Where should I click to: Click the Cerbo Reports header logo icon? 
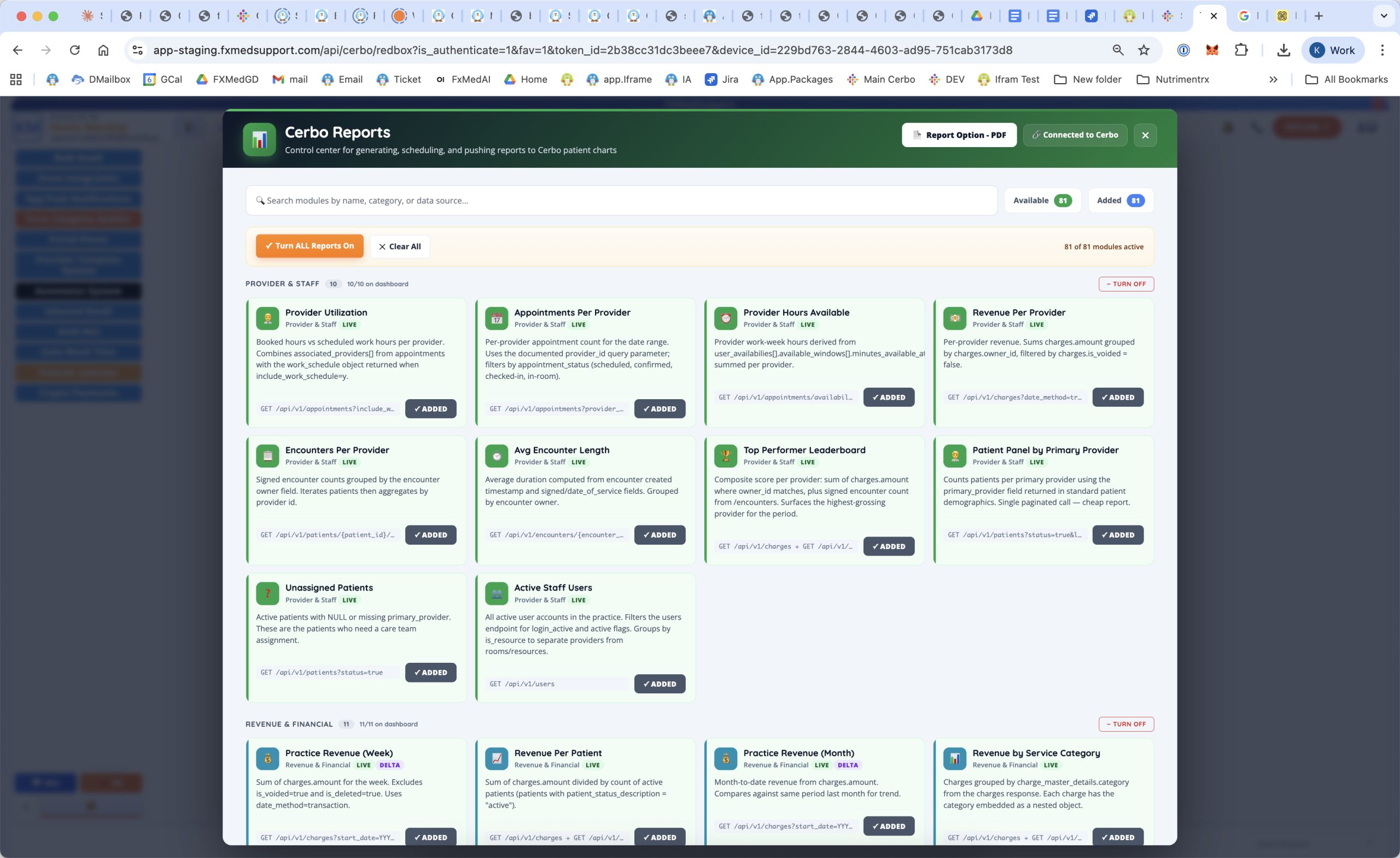click(x=260, y=139)
